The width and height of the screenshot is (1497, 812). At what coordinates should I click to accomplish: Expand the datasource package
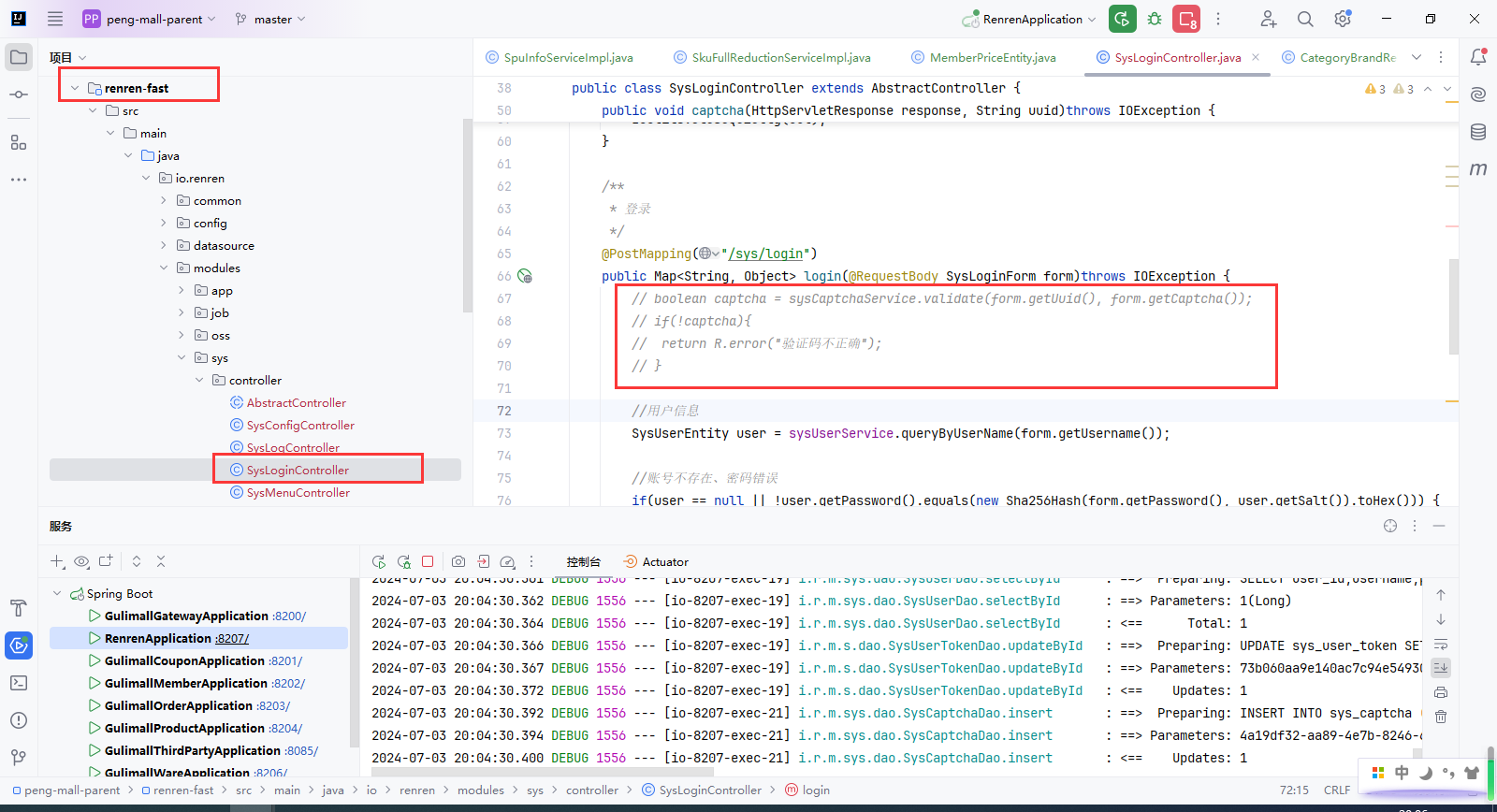(164, 245)
